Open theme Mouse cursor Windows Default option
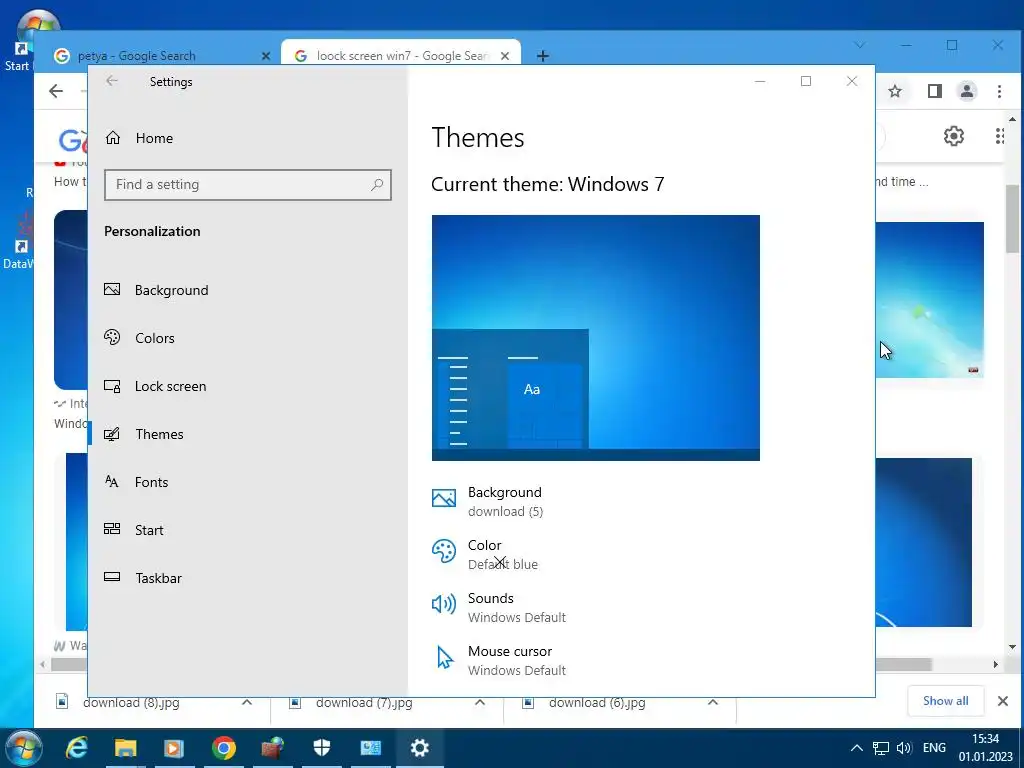1024x768 pixels. click(x=517, y=660)
